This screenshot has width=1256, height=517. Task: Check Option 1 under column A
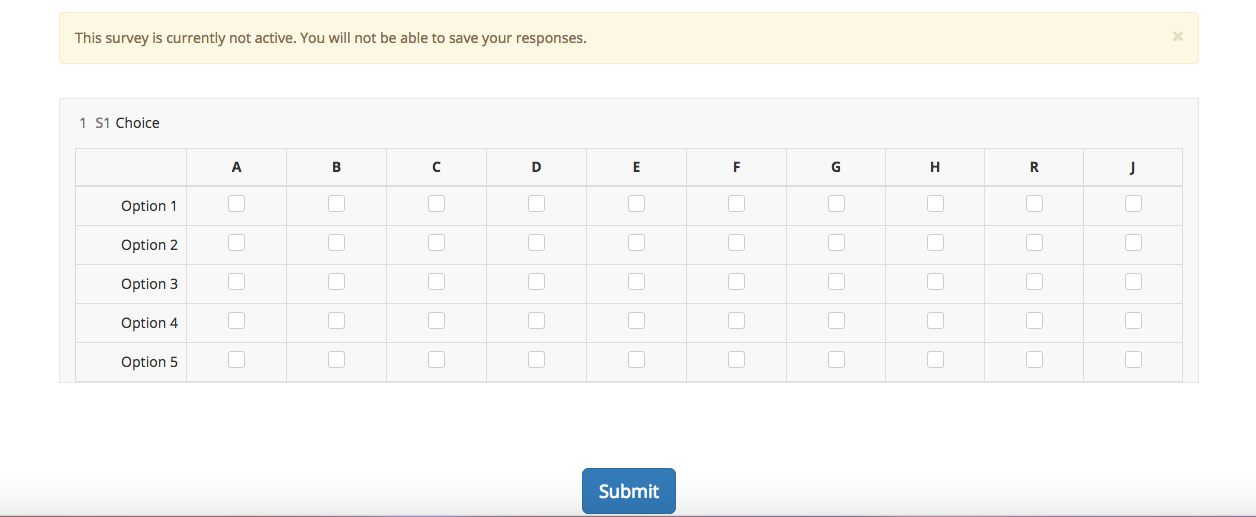tap(236, 203)
